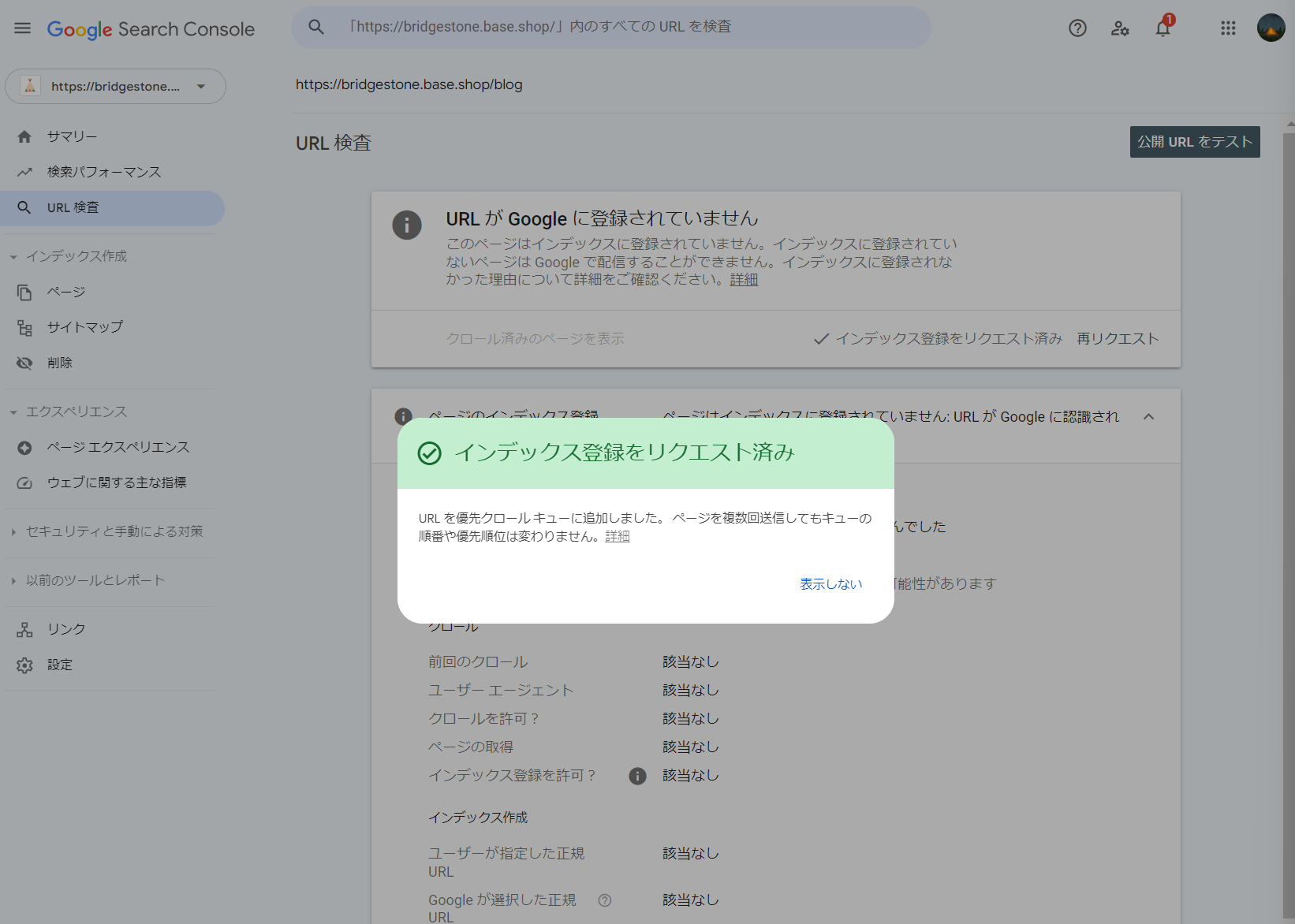Click green check icon in dialog header
The image size is (1295, 924).
430,453
